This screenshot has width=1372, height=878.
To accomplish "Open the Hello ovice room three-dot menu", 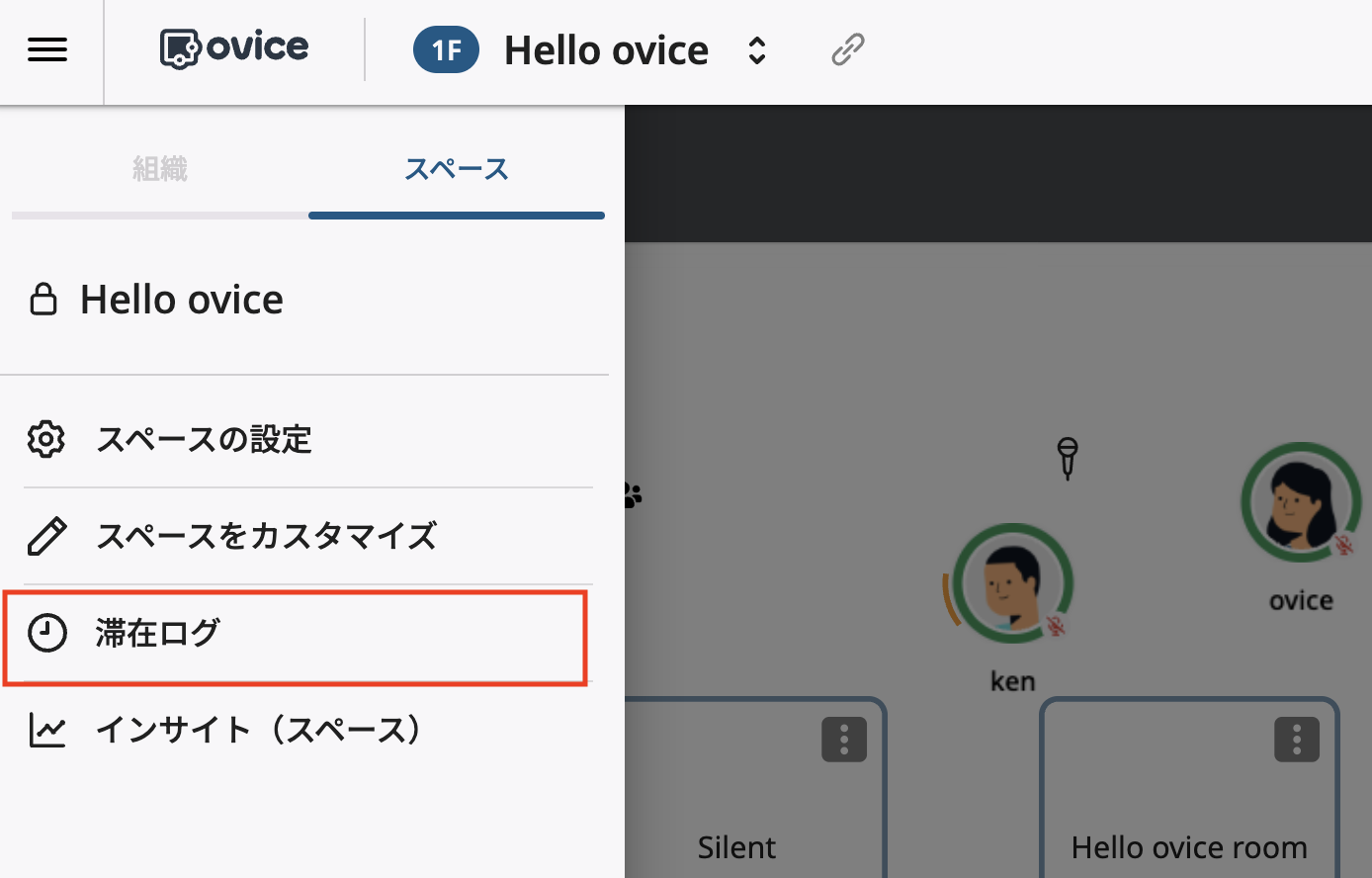I will pos(1296,739).
